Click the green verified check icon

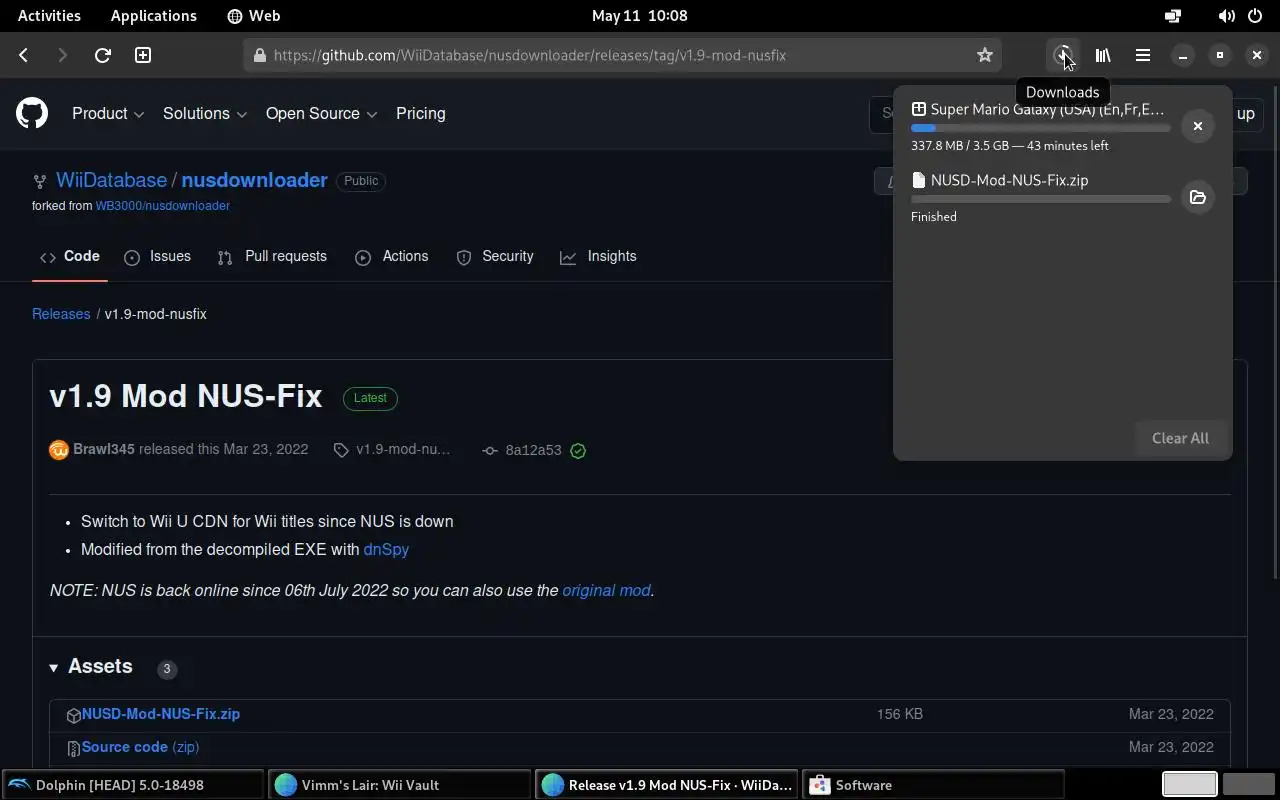tap(578, 450)
